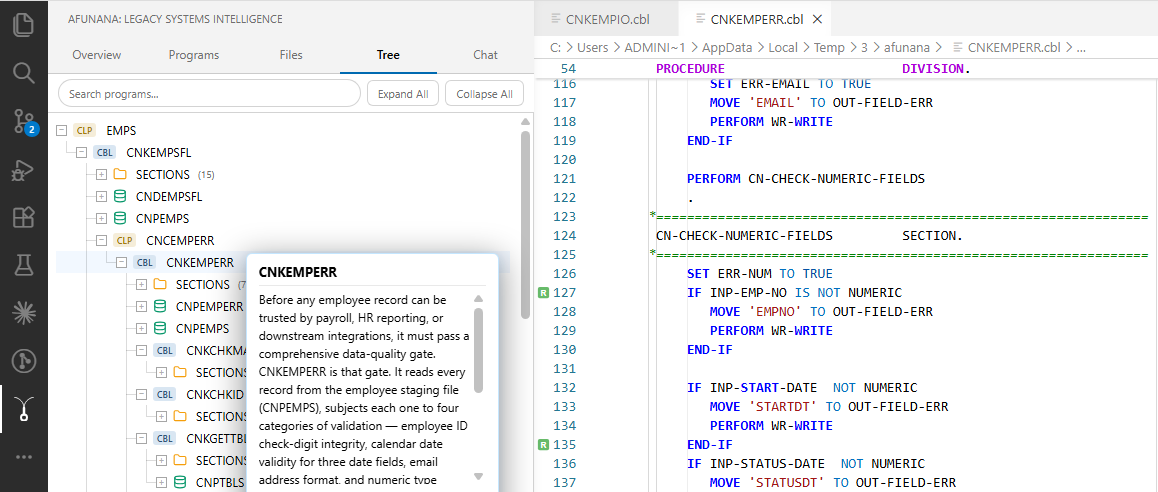Open the CNKEMPIO.cbl editor tab

(x=606, y=19)
